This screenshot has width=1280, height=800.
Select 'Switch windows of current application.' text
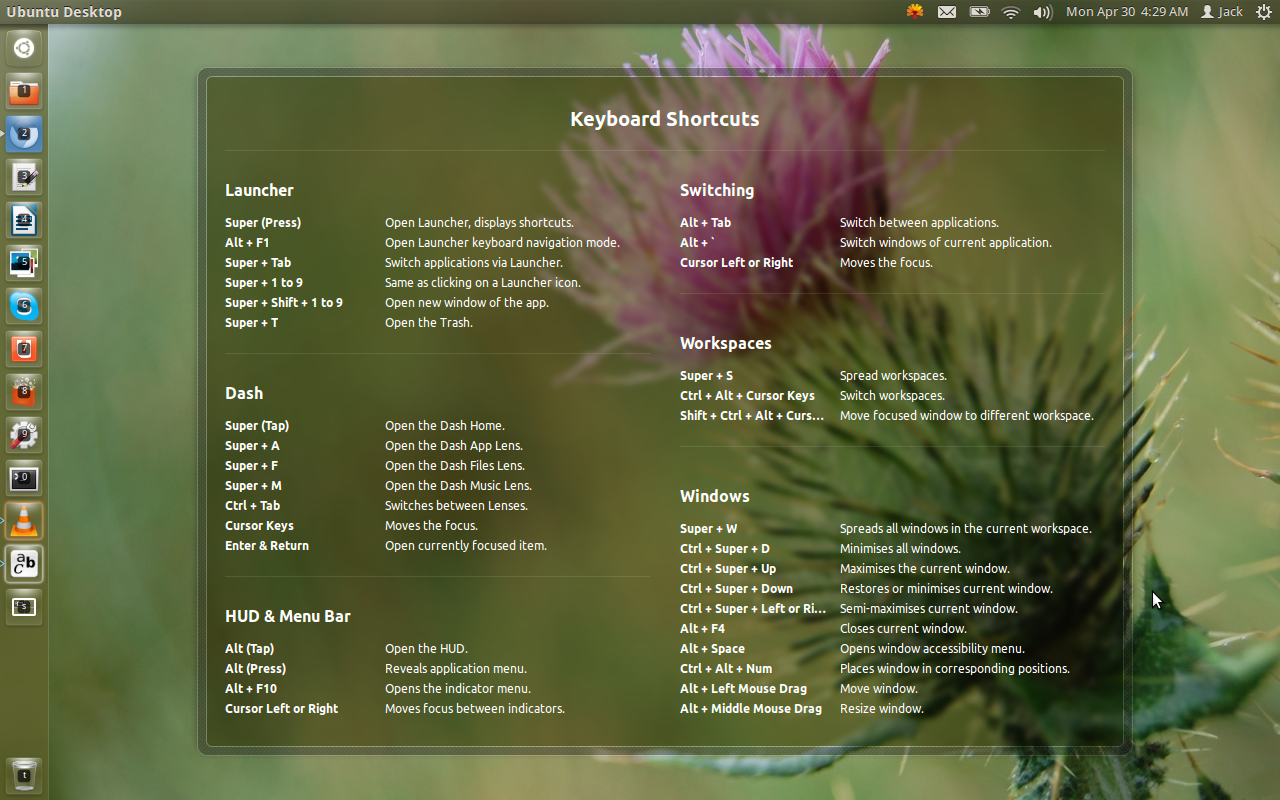point(946,243)
